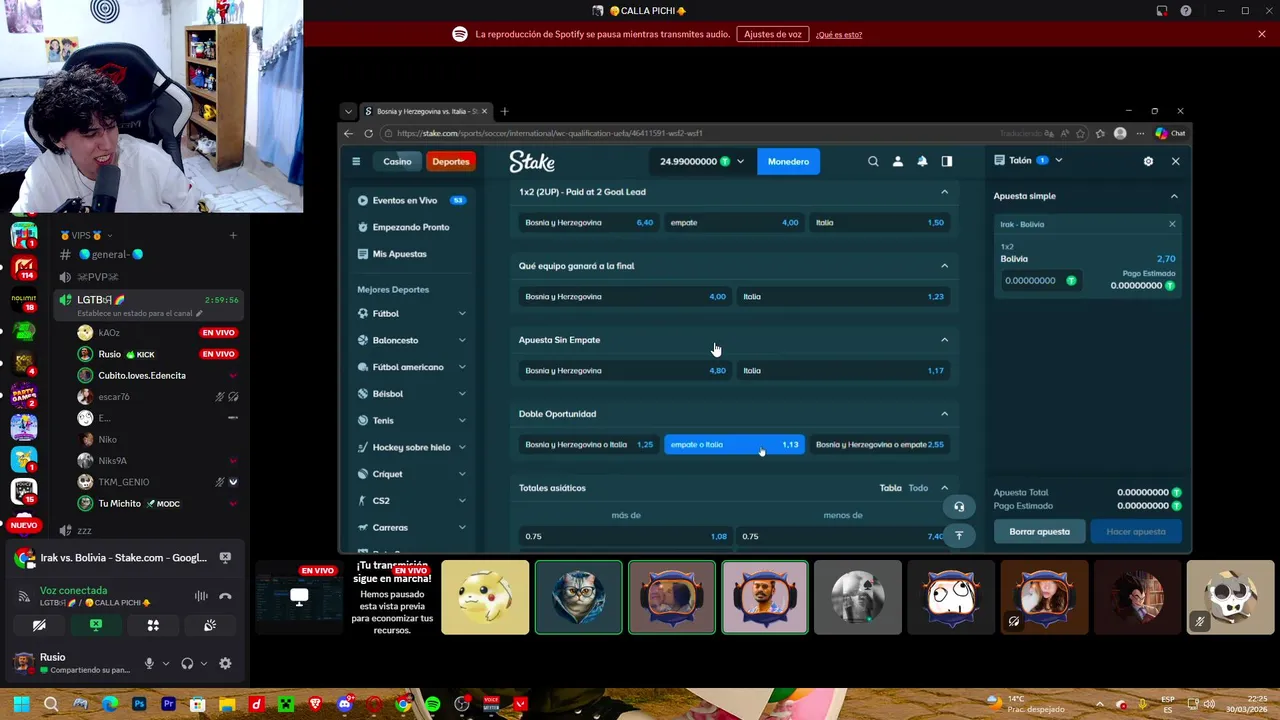The height and width of the screenshot is (720, 1280).
Task: Select Bosnia y Herzegovina o Italia 1,25
Action: point(589,444)
